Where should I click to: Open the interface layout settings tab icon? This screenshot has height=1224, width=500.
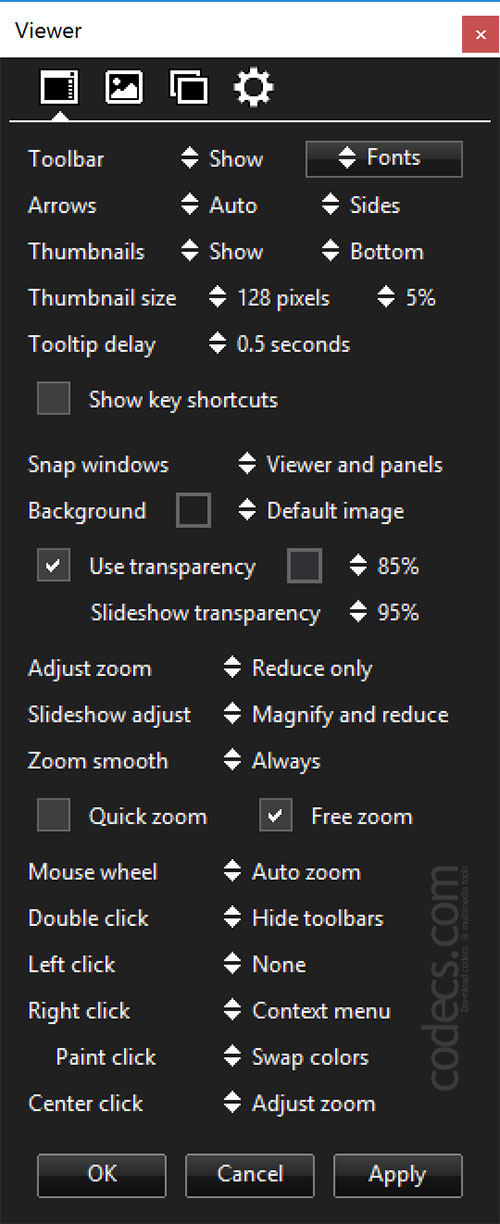(x=59, y=88)
